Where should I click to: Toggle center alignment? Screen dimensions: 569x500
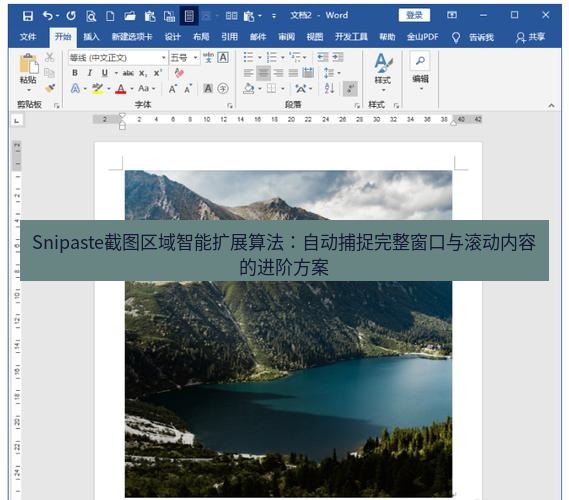(x=263, y=73)
